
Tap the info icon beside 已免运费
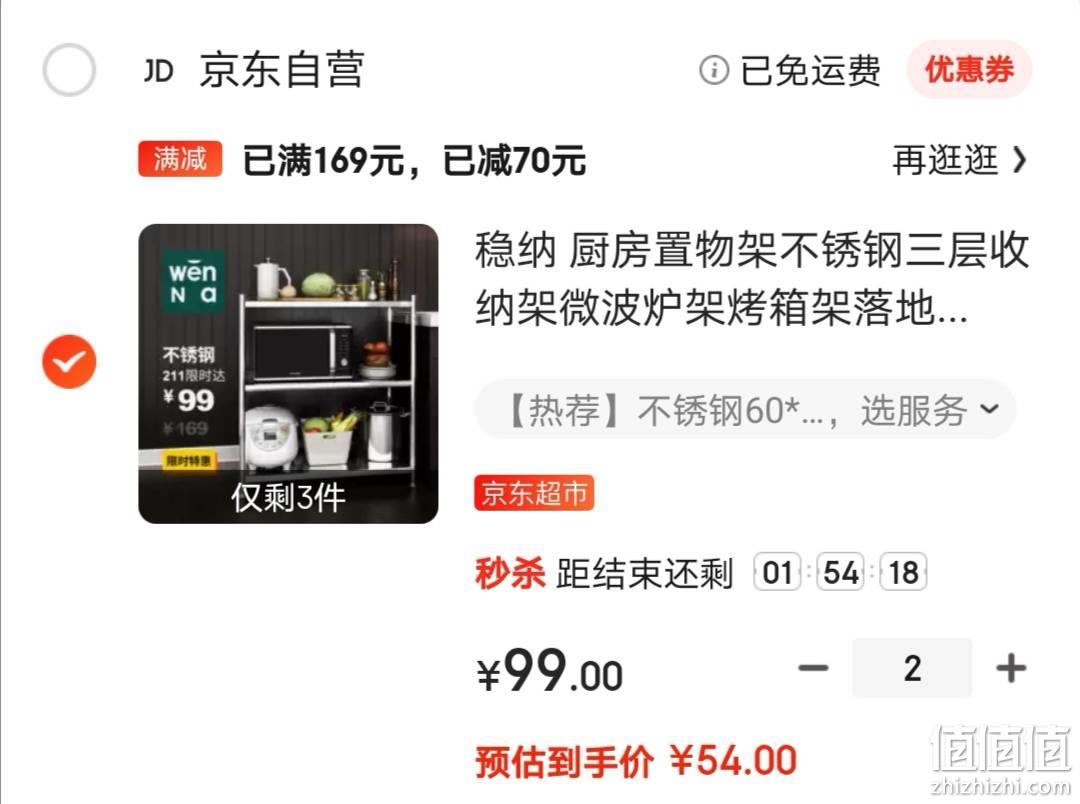coord(714,70)
